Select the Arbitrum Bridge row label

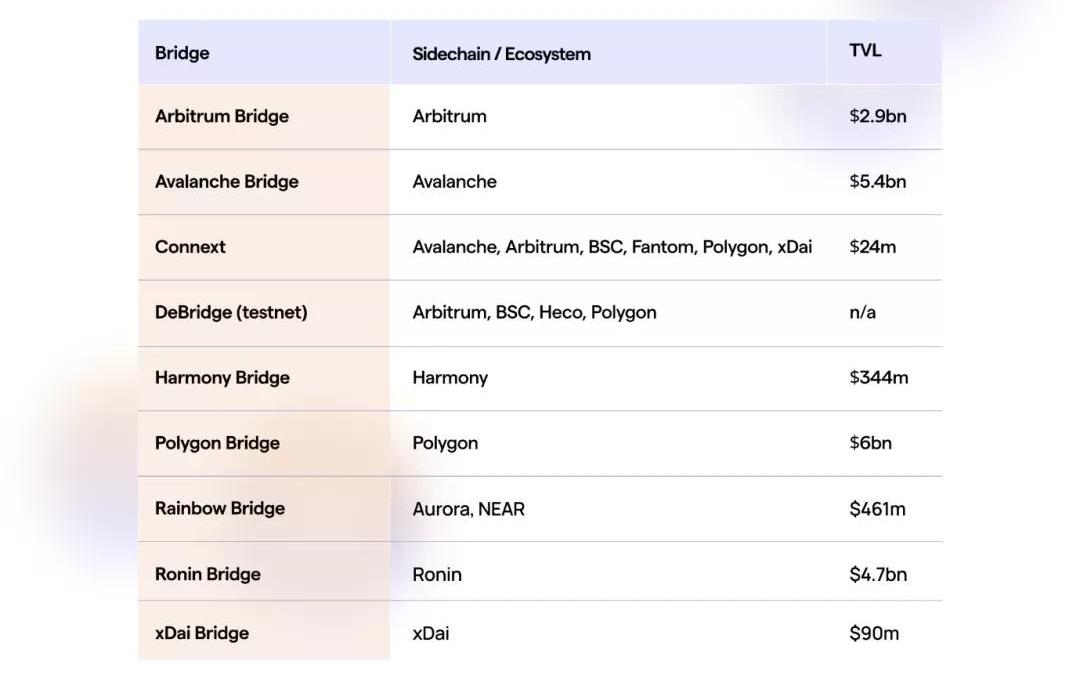[x=222, y=116]
